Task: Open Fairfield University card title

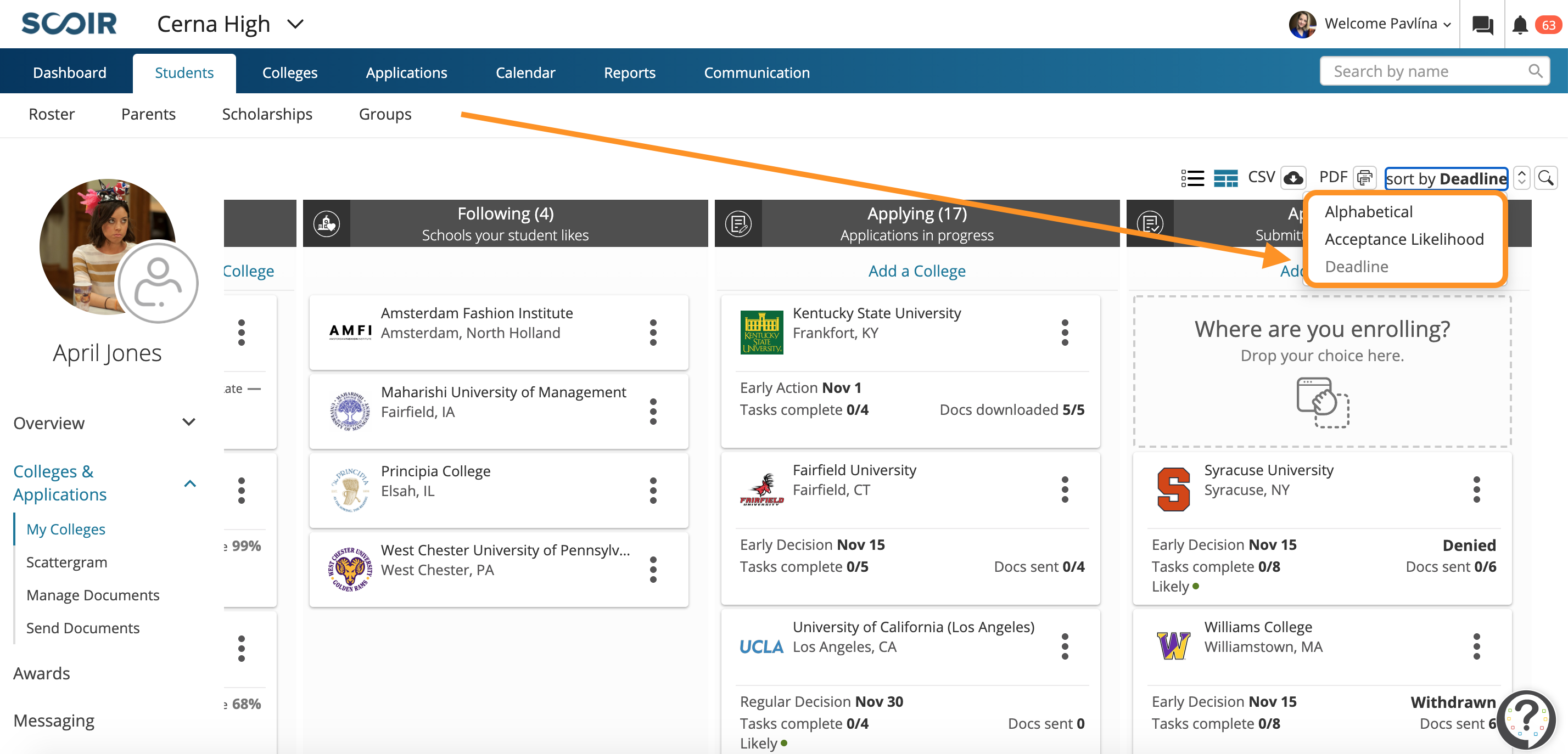Action: point(854,470)
